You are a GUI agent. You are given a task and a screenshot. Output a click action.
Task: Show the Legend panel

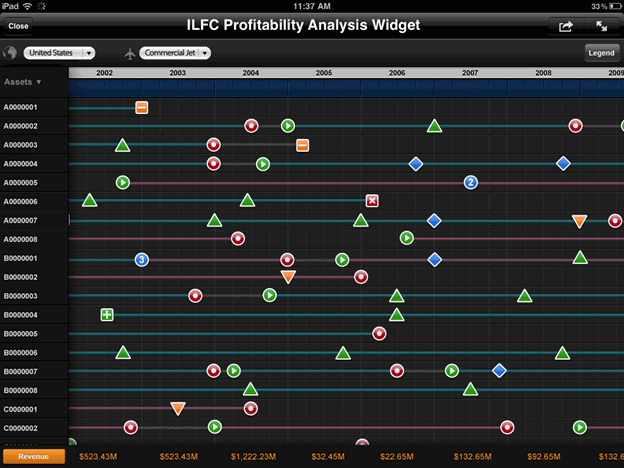[601, 53]
